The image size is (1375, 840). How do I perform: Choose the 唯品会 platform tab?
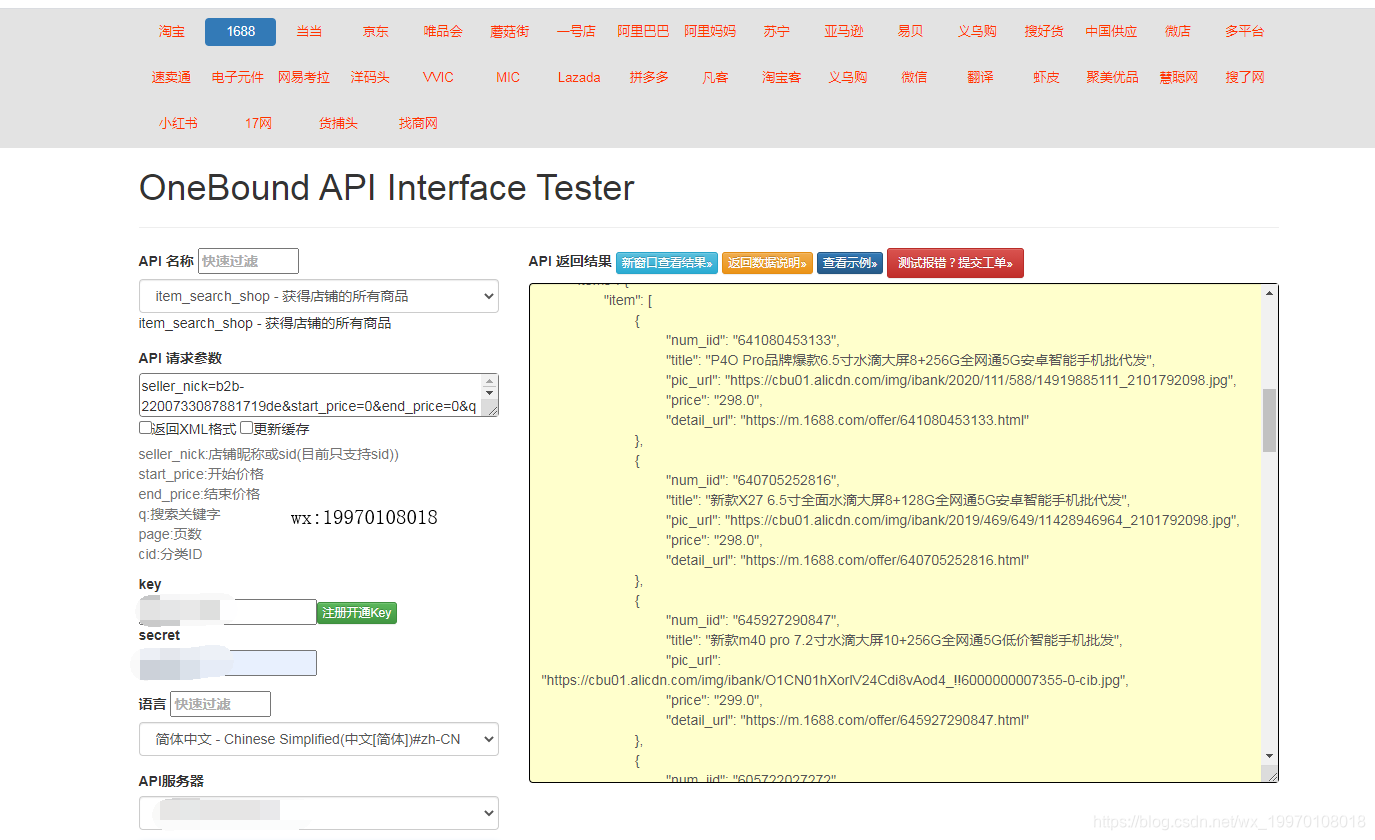tap(443, 32)
